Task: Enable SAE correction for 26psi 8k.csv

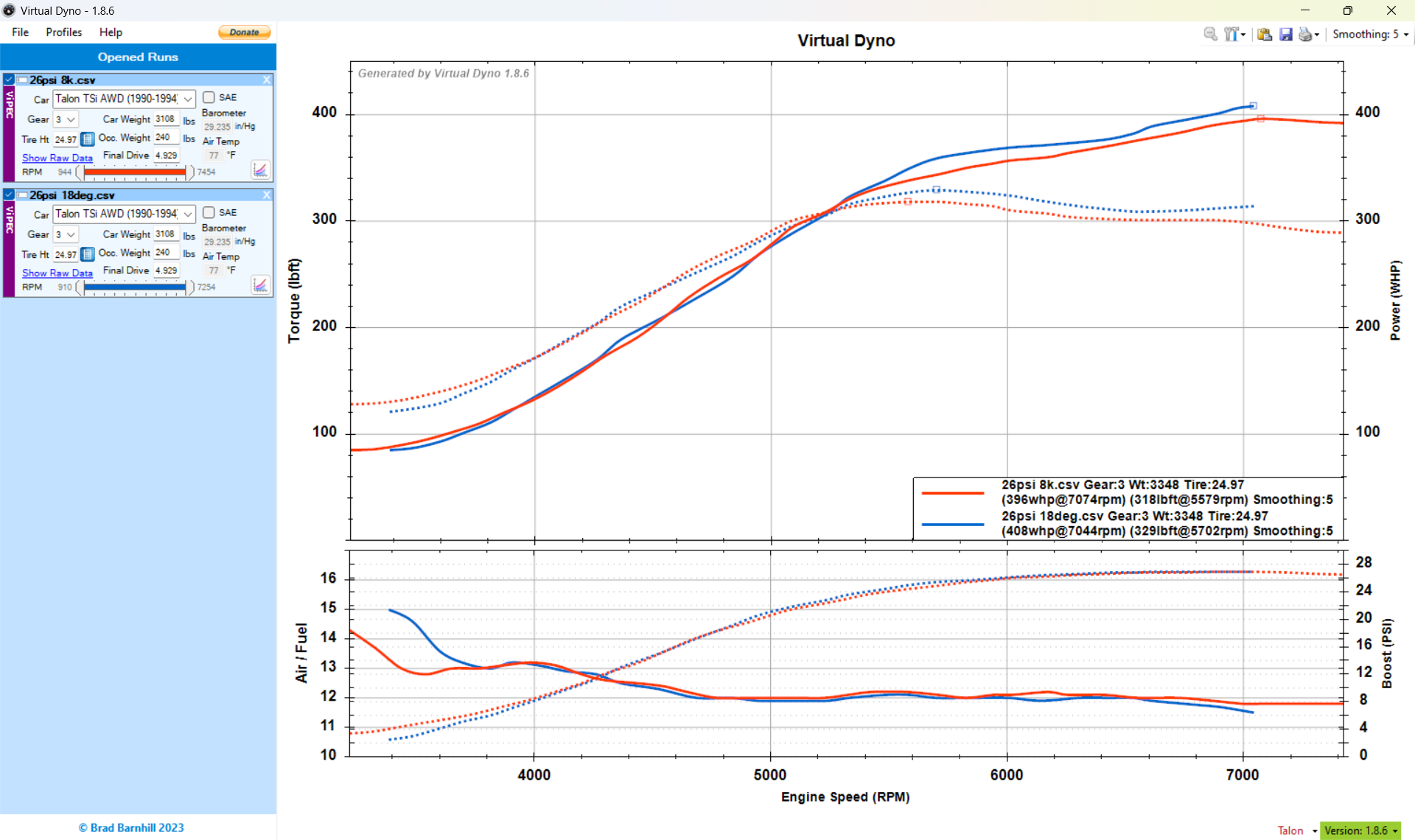Action: point(209,97)
